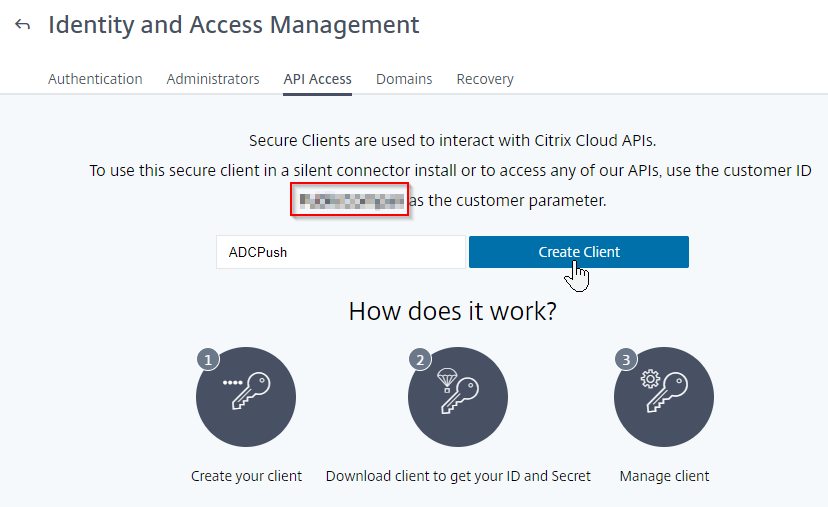Open the Authentication tab
The width and height of the screenshot is (828, 507).
tap(95, 79)
